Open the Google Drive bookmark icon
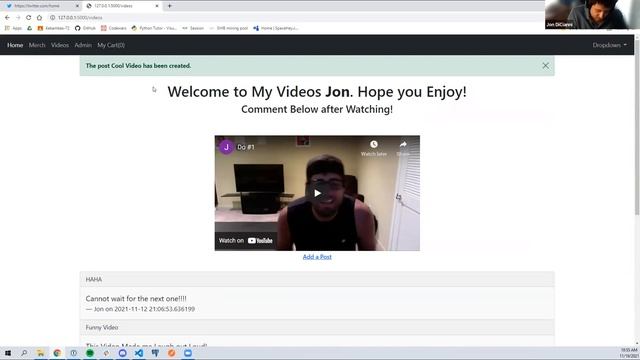 pyautogui.click(x=29, y=28)
